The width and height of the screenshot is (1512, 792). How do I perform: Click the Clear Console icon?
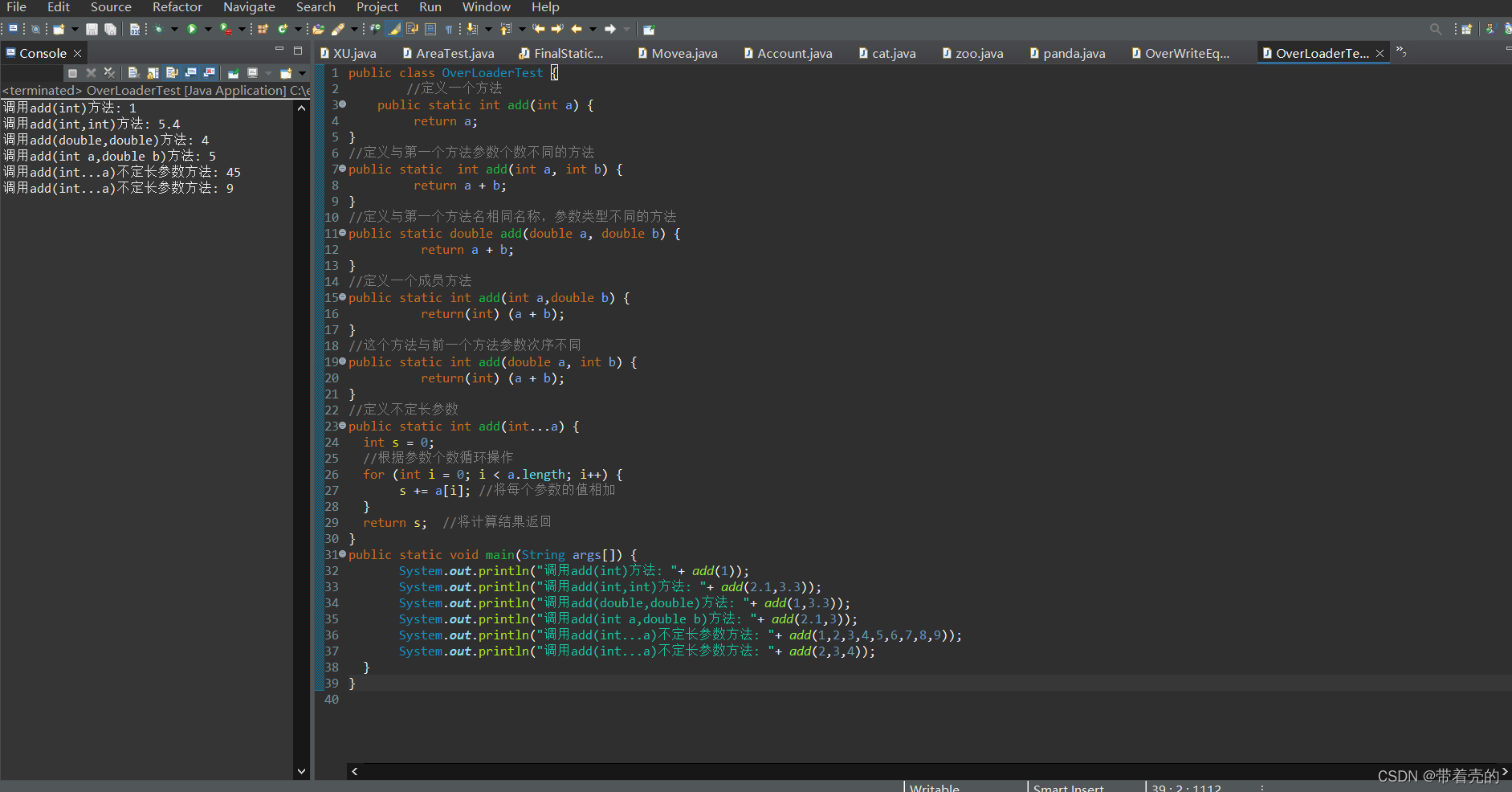coord(133,73)
